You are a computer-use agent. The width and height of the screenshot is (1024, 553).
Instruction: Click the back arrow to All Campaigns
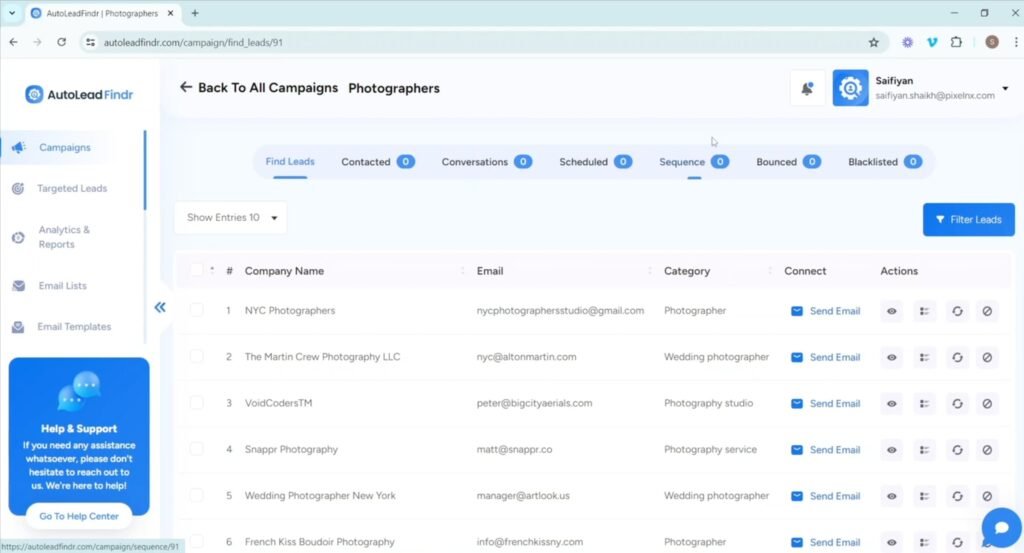tap(186, 88)
